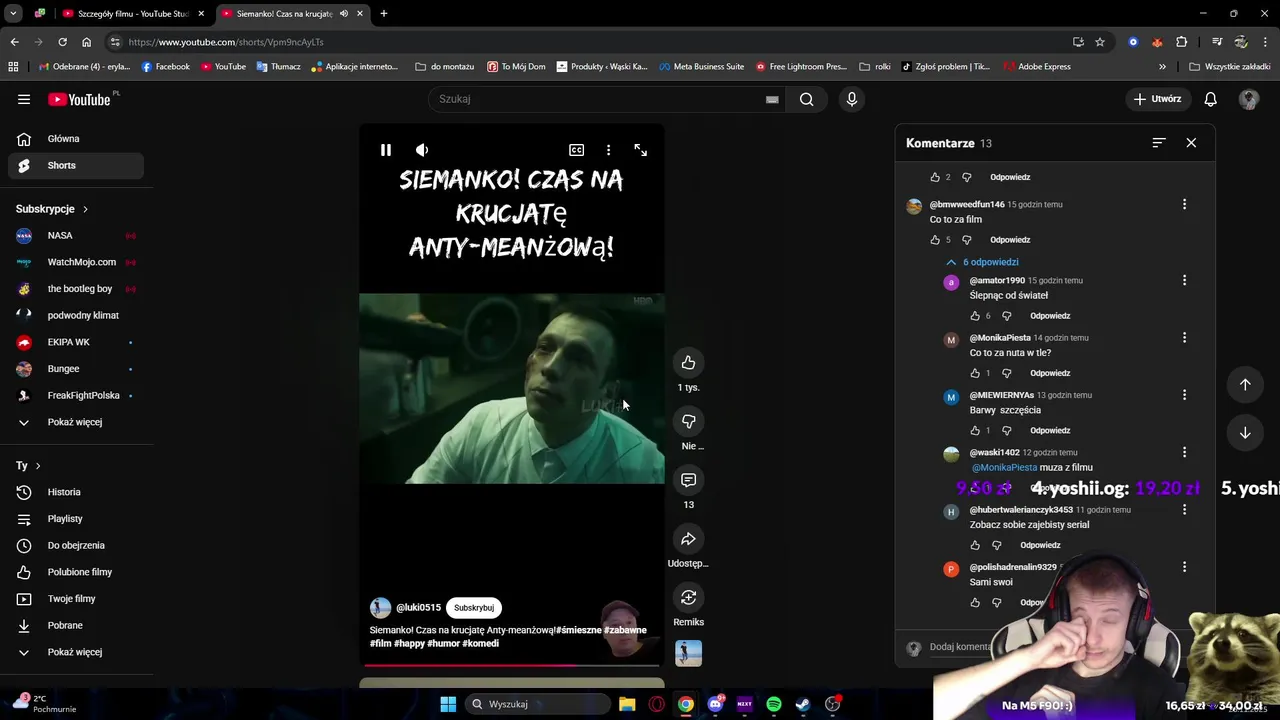The image size is (1280, 720).
Task: Open Steam from the taskbar
Action: click(x=803, y=704)
